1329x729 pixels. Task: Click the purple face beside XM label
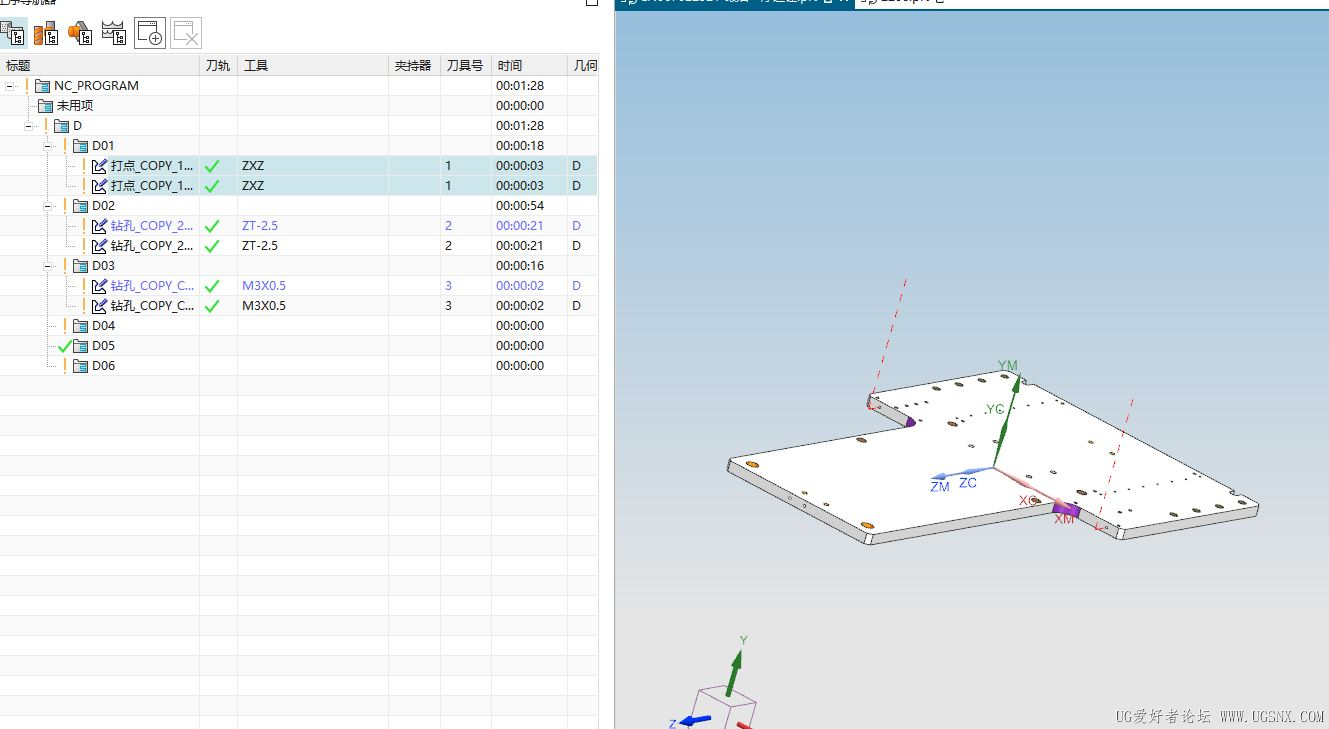click(1066, 510)
